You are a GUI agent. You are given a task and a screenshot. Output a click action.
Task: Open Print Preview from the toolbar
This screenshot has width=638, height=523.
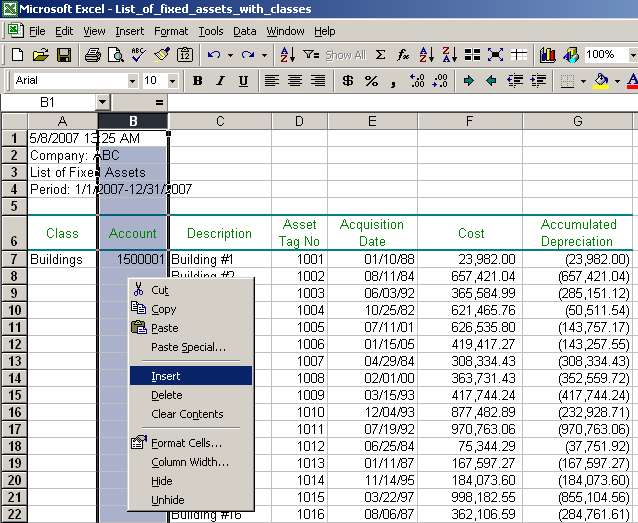tap(116, 55)
